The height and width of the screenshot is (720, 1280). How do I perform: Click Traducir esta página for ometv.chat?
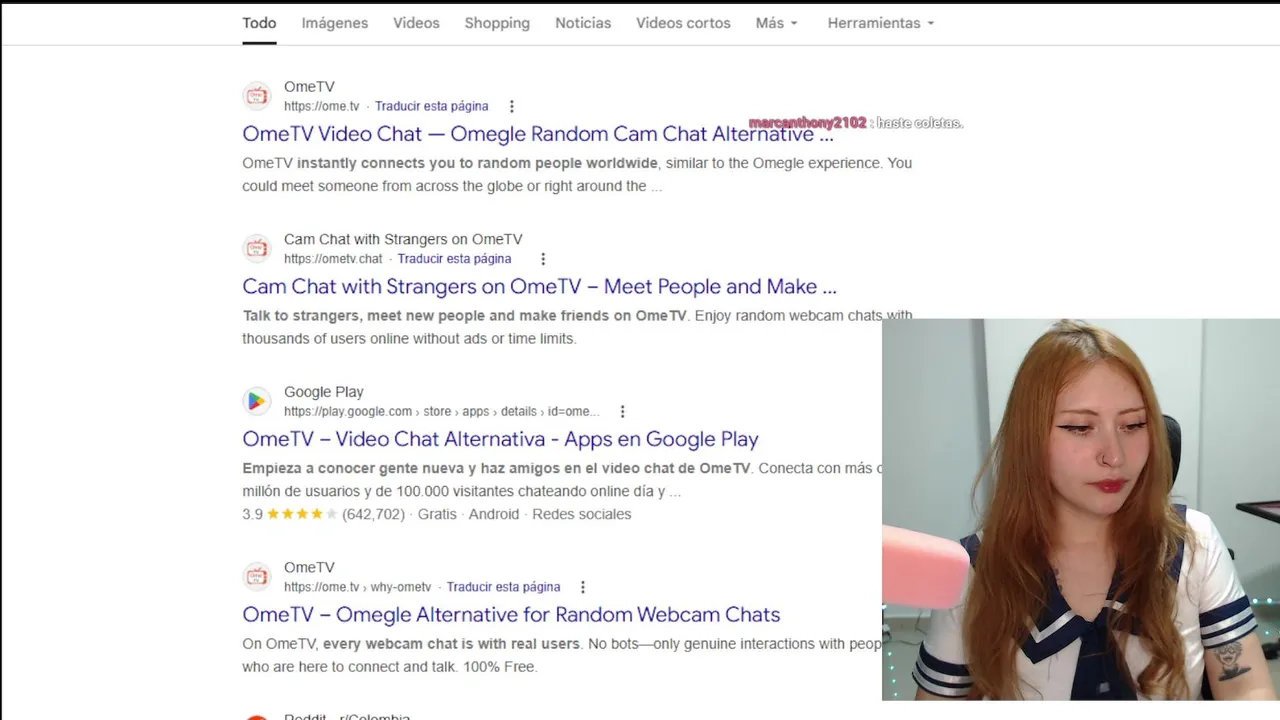pyautogui.click(x=455, y=259)
